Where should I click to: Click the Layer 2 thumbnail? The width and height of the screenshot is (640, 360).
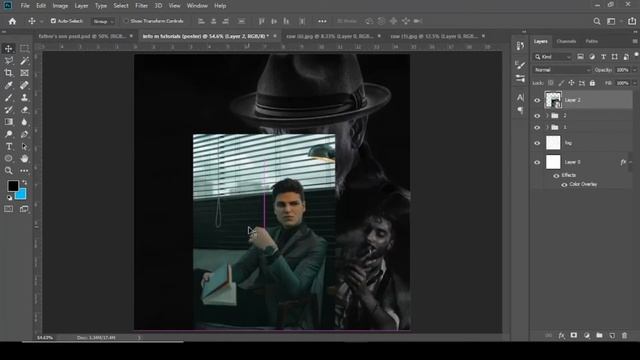pyautogui.click(x=553, y=100)
